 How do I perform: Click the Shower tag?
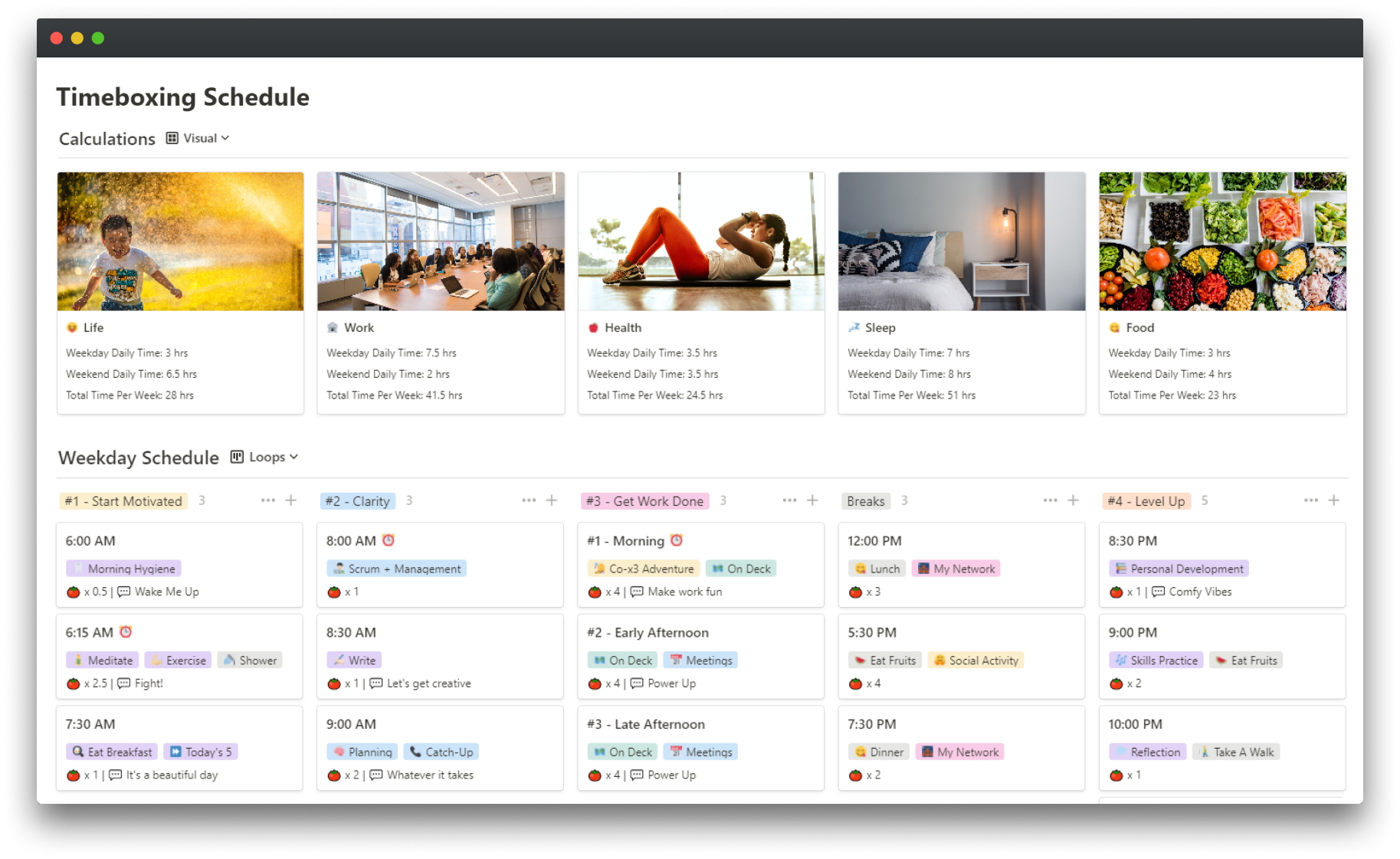pyautogui.click(x=251, y=661)
